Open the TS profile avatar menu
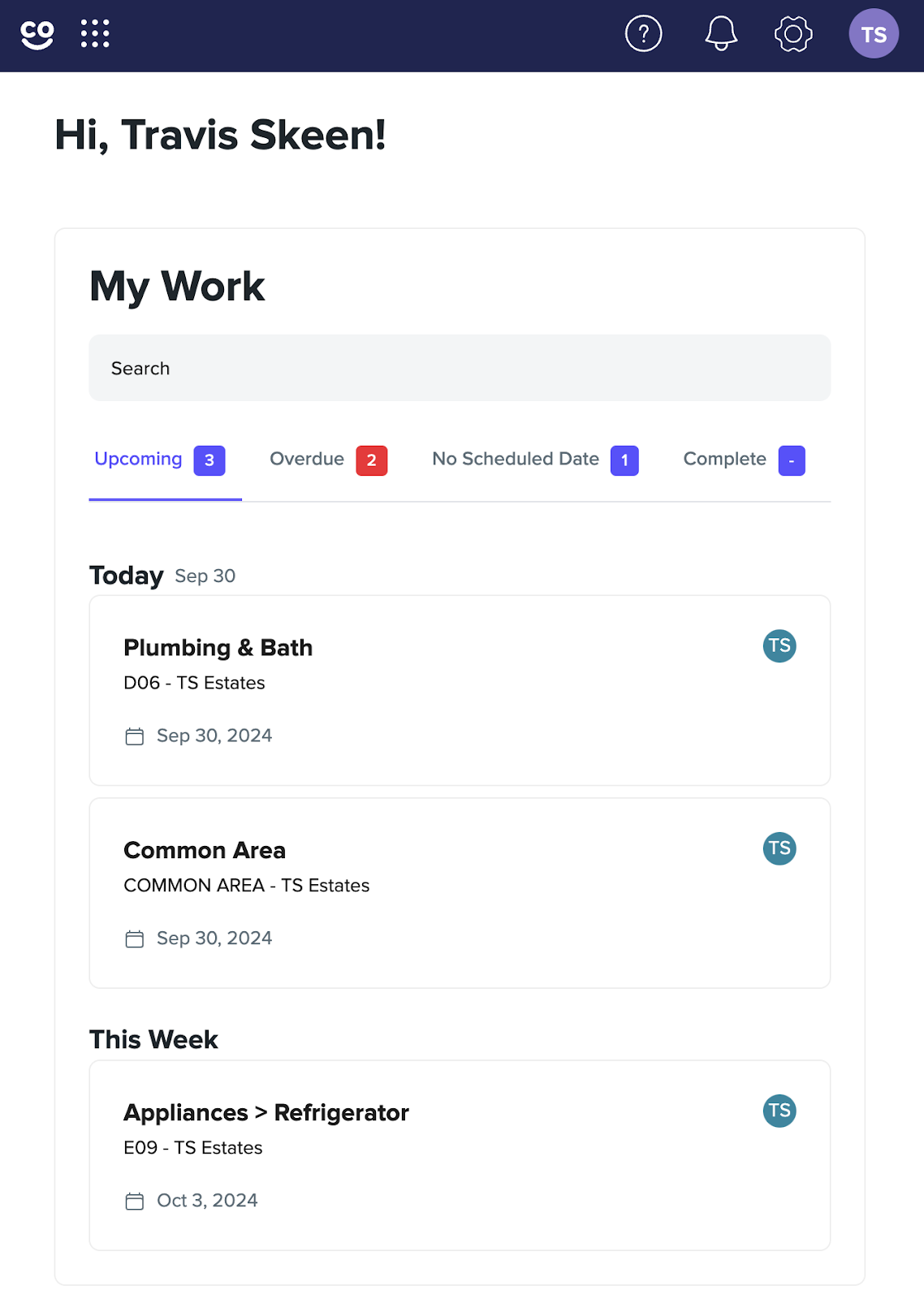924x1299 pixels. (x=874, y=34)
